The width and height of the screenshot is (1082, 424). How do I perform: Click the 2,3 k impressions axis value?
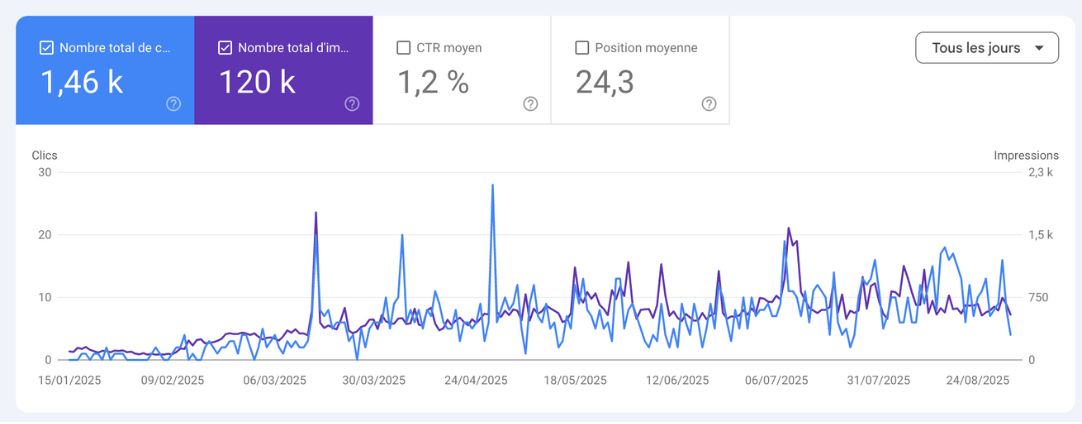pyautogui.click(x=1041, y=173)
